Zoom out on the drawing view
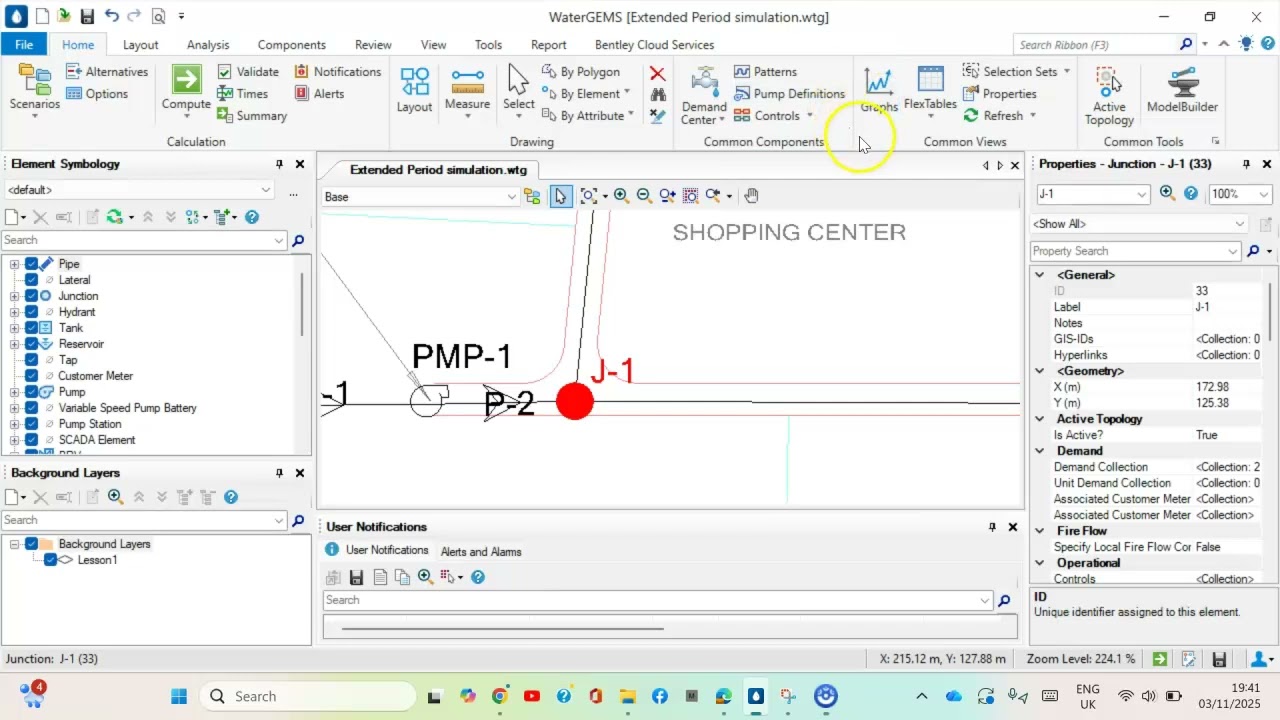1280x720 pixels. 644,196
